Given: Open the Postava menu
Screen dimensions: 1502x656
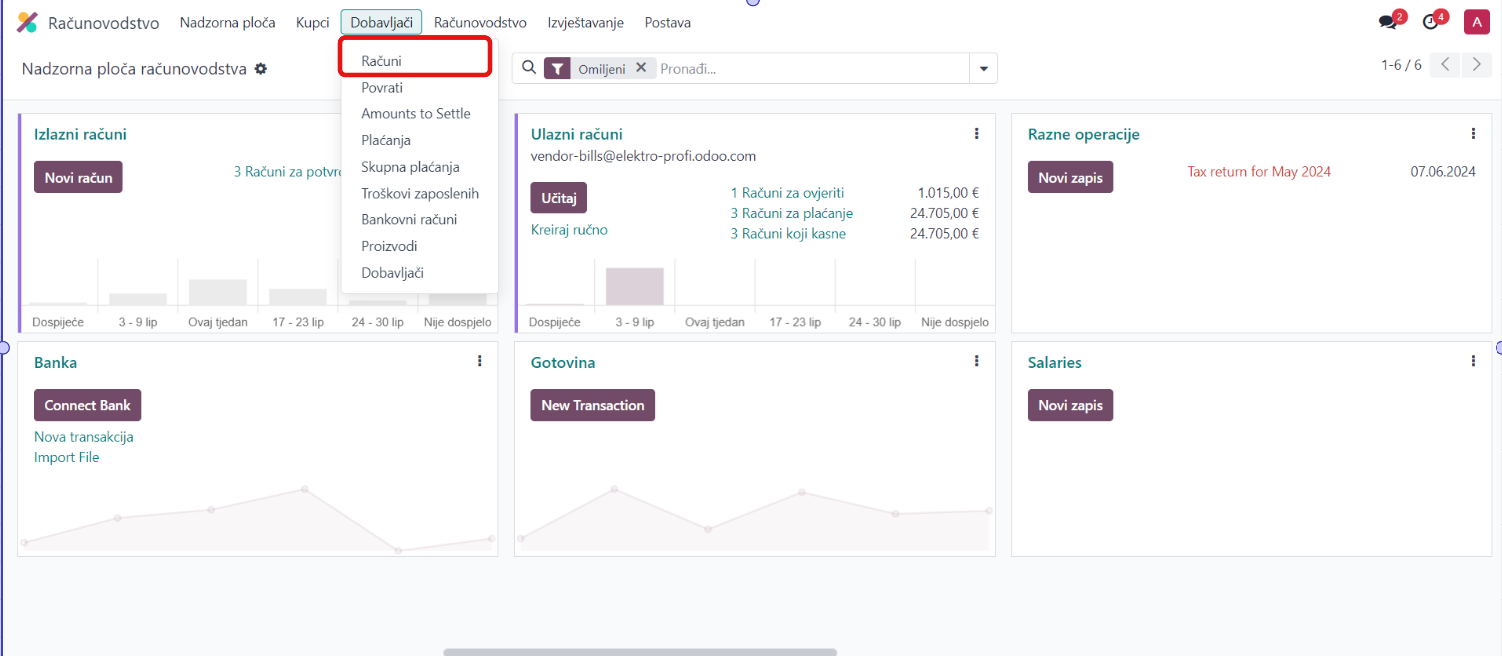Looking at the screenshot, I should point(667,22).
